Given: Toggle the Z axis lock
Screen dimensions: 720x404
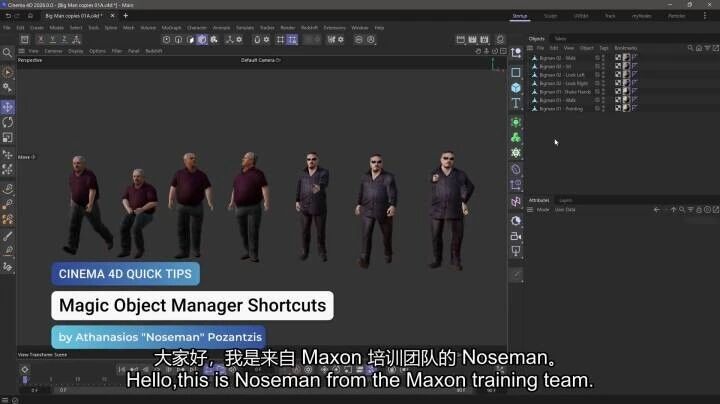Looking at the screenshot, I should [64, 39].
